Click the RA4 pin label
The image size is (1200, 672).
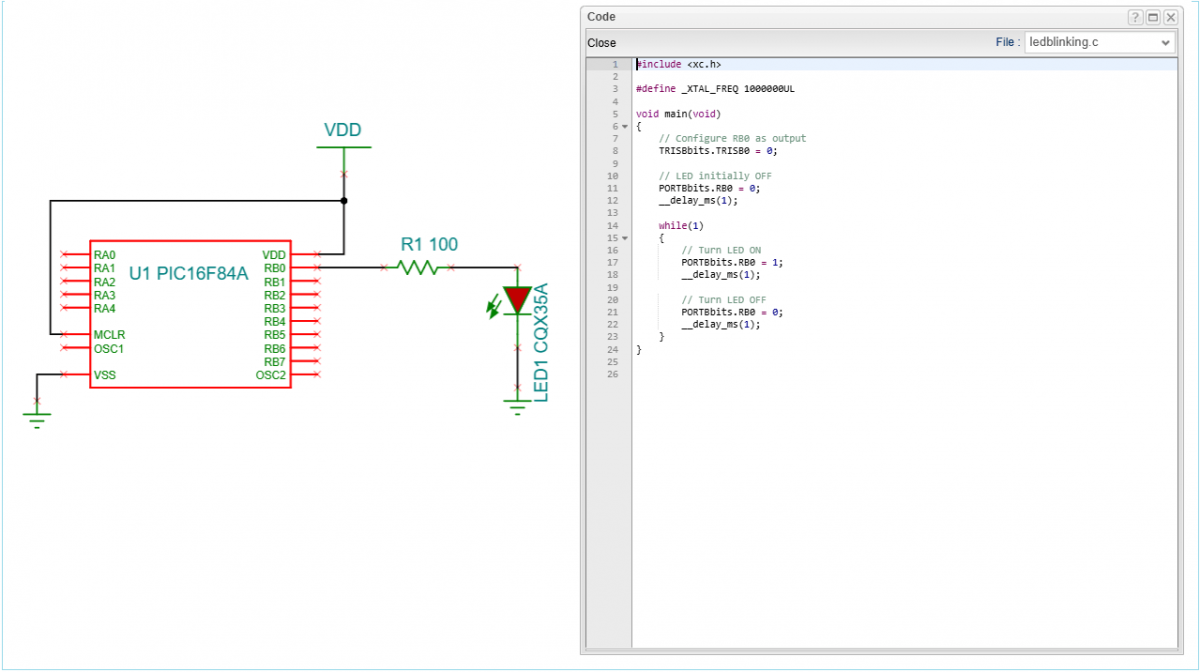104,308
